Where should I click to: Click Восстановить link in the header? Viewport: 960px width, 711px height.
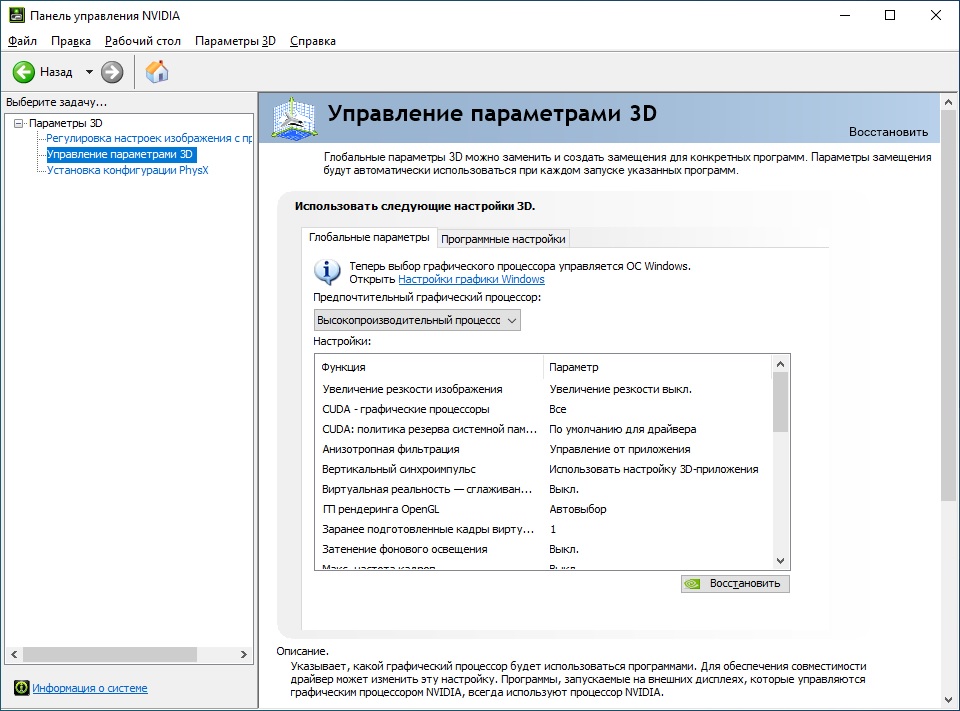pyautogui.click(x=888, y=132)
